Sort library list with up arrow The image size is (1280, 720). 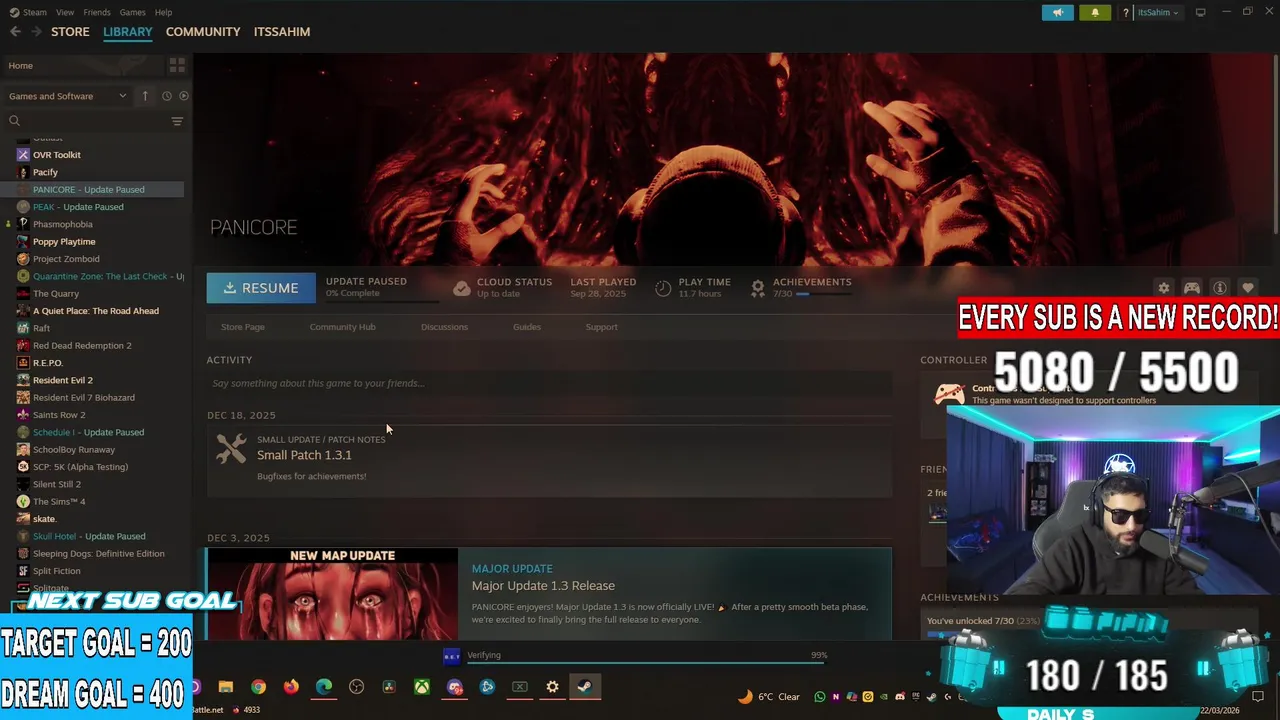(145, 96)
